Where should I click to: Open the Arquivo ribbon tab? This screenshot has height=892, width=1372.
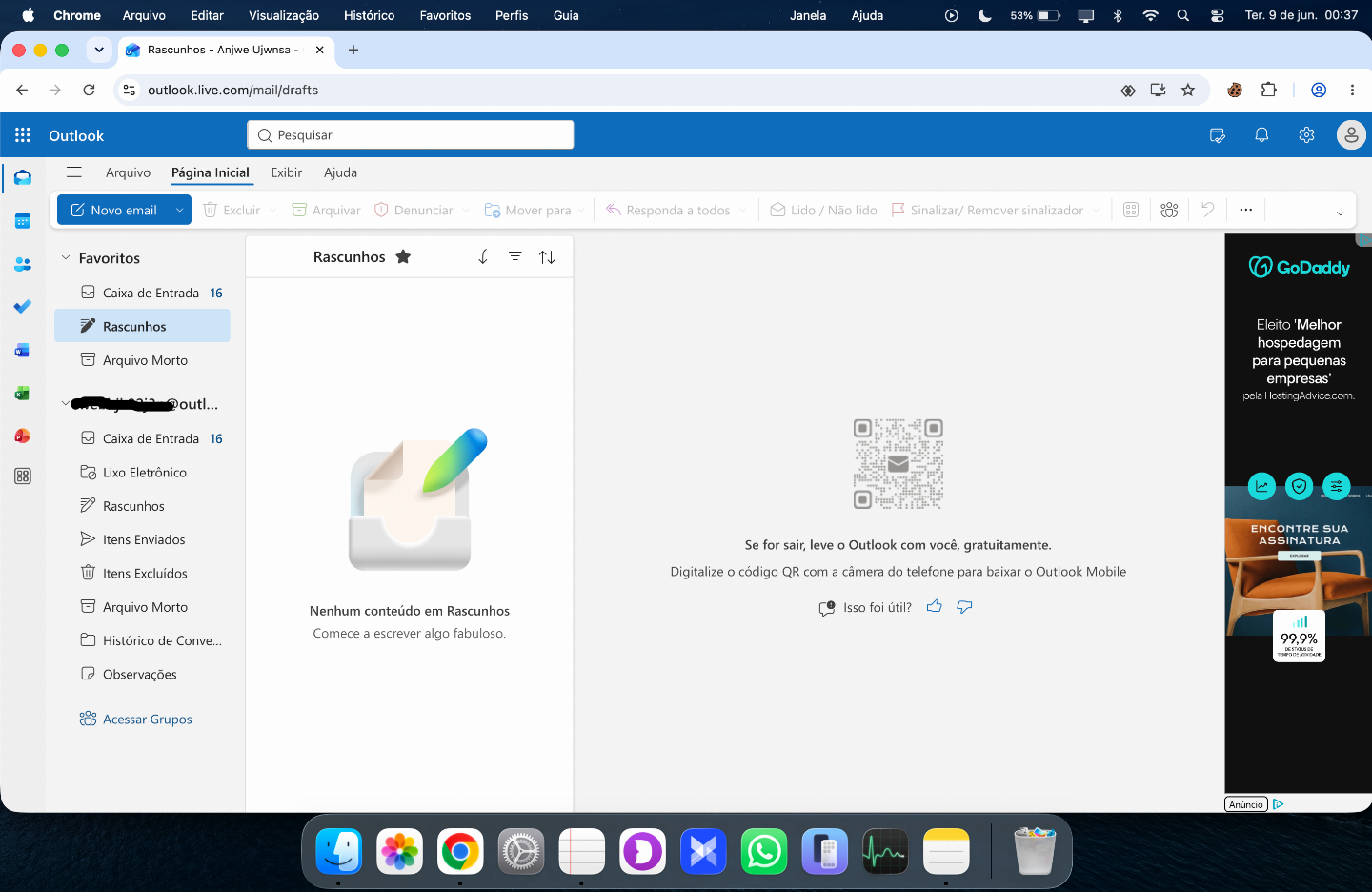coord(128,172)
